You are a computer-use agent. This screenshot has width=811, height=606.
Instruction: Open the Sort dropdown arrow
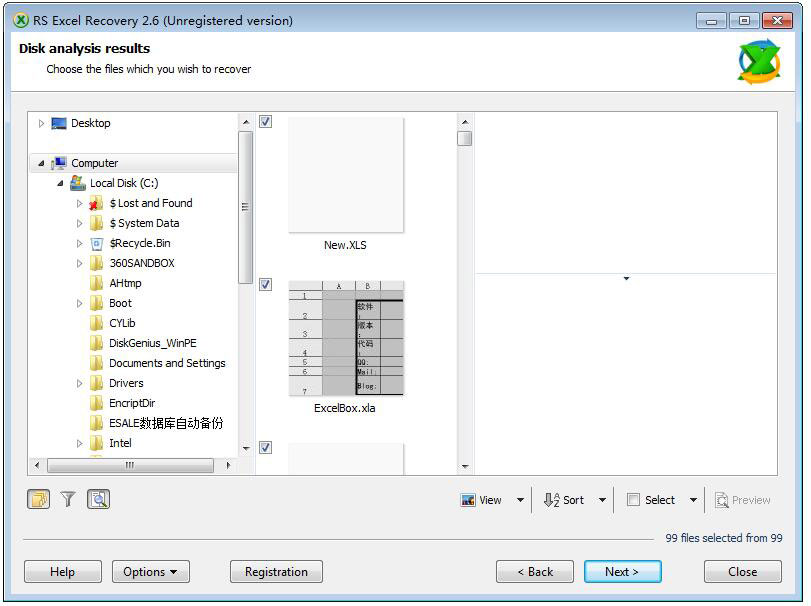click(602, 500)
